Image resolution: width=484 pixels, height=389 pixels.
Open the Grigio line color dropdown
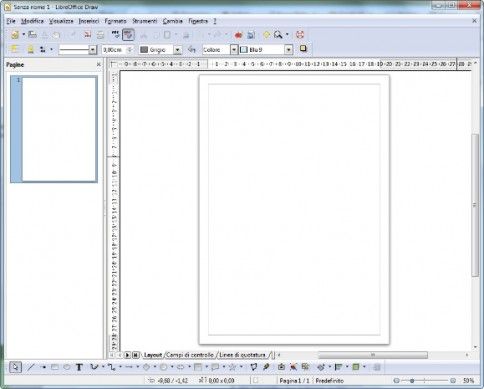pyautogui.click(x=178, y=50)
